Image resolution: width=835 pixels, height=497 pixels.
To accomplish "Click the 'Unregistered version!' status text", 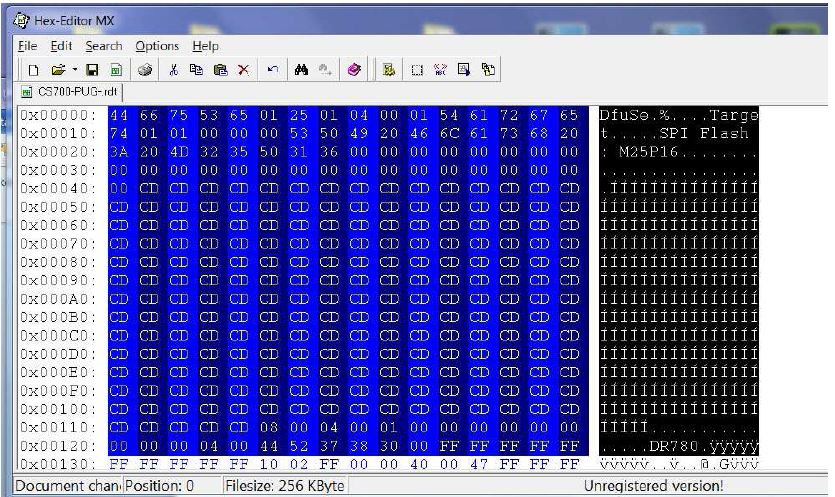I will tap(653, 486).
